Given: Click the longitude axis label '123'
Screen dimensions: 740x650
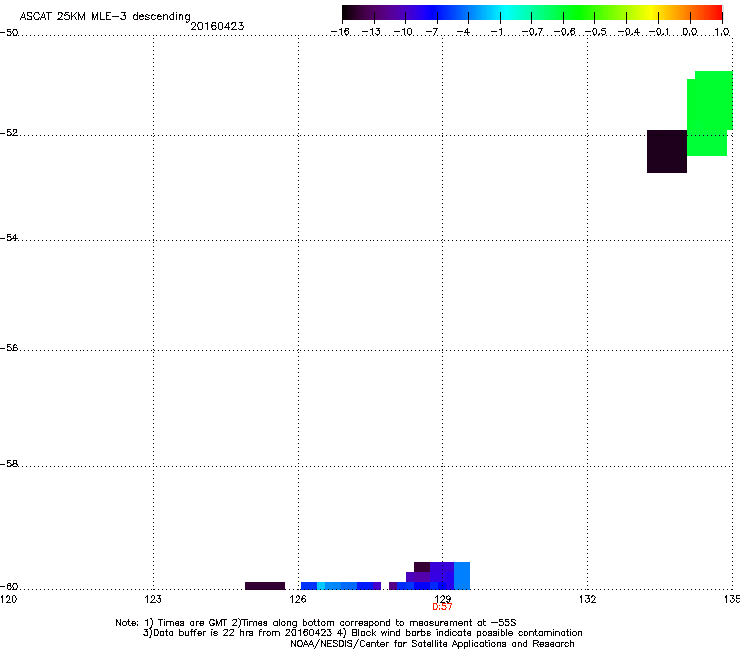Looking at the screenshot, I should click(153, 599).
